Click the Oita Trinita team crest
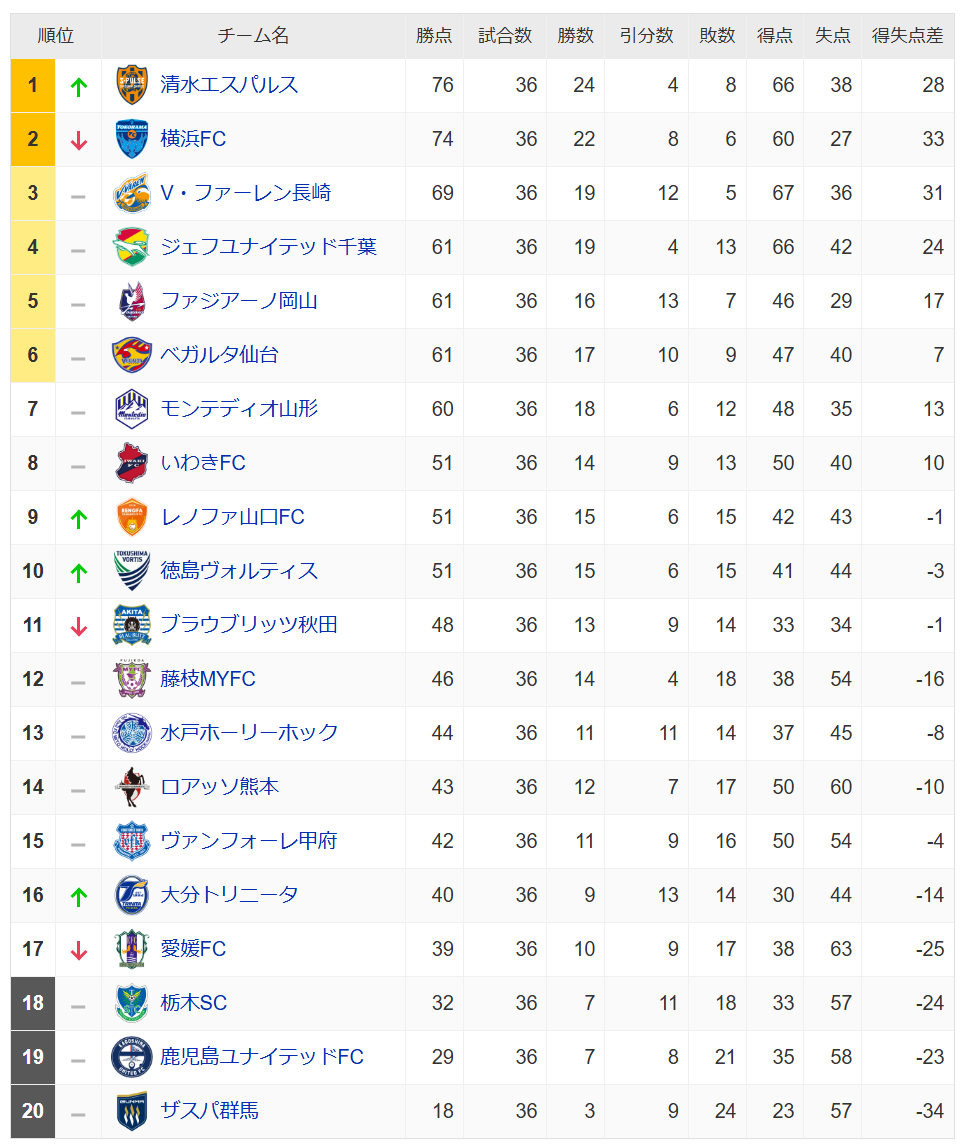The image size is (966, 1144). coord(131,895)
